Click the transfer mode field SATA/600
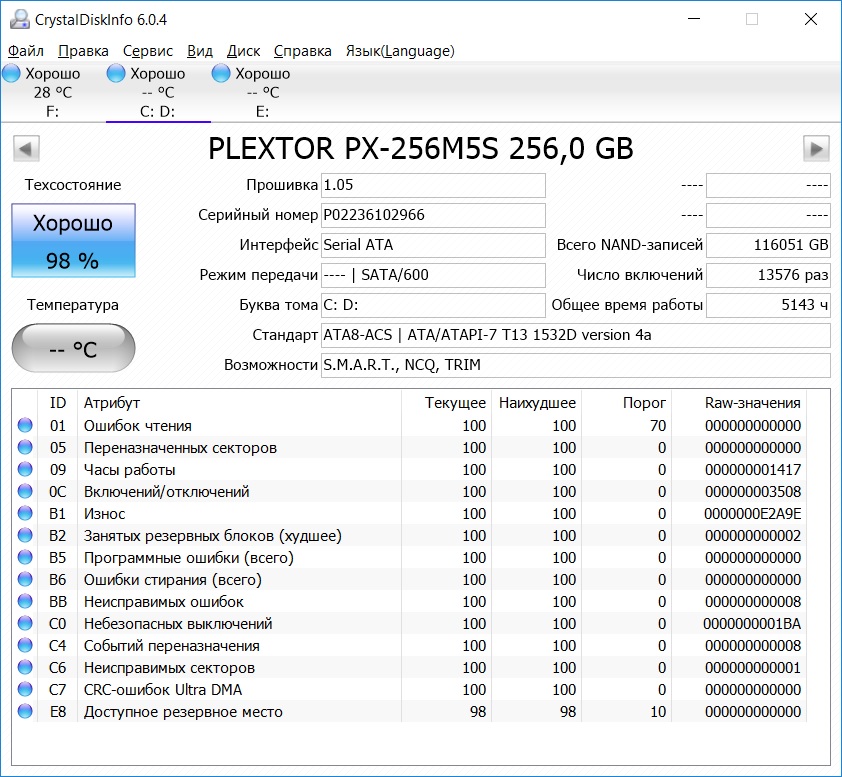Screen dimensions: 842x777 click(433, 275)
